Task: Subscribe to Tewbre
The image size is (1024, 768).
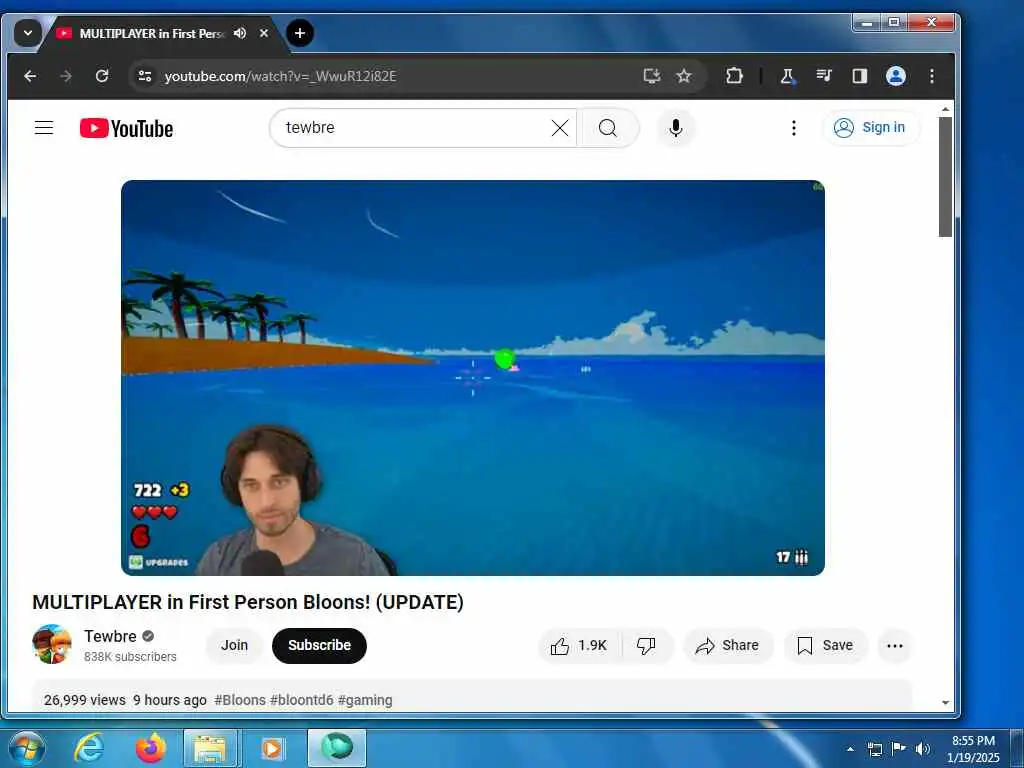Action: coord(319,645)
